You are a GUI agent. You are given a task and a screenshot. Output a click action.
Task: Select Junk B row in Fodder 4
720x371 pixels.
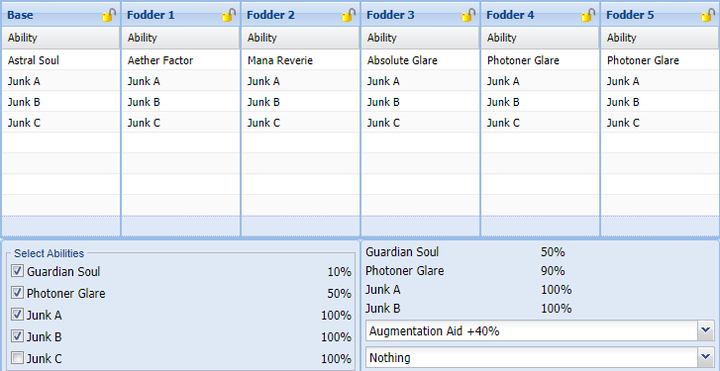click(540, 101)
